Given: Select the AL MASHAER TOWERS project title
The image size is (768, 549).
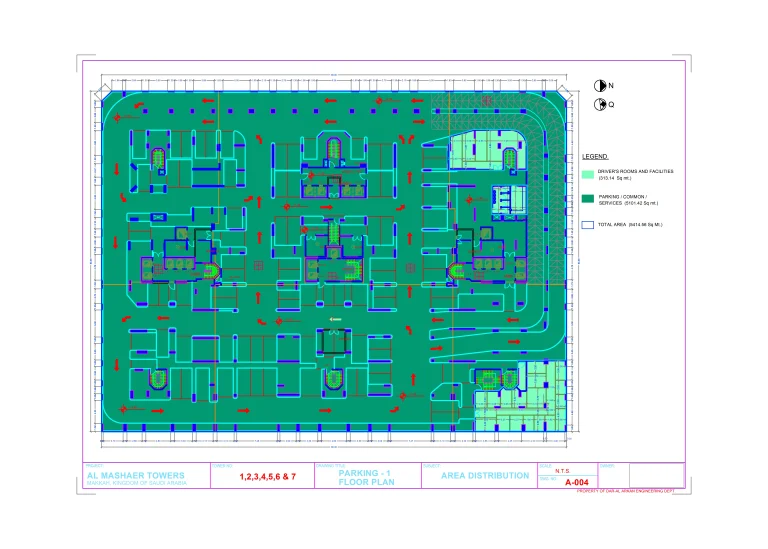Looking at the screenshot, I should (x=129, y=476).
